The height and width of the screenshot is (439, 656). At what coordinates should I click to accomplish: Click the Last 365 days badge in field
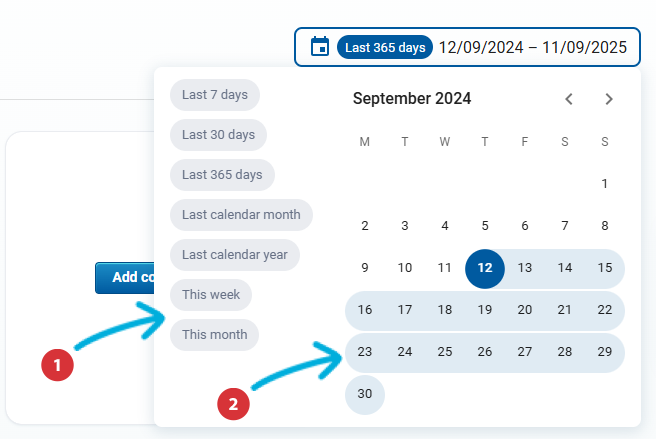[x=385, y=47]
